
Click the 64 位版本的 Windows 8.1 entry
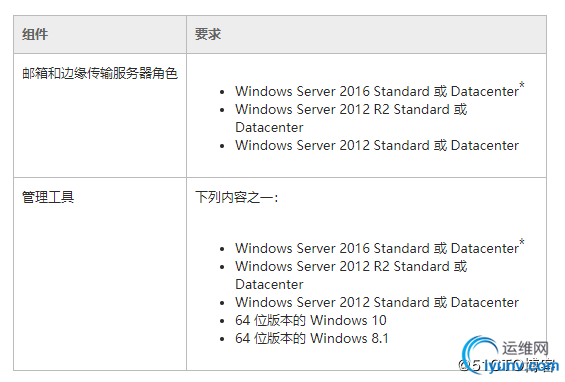point(312,338)
